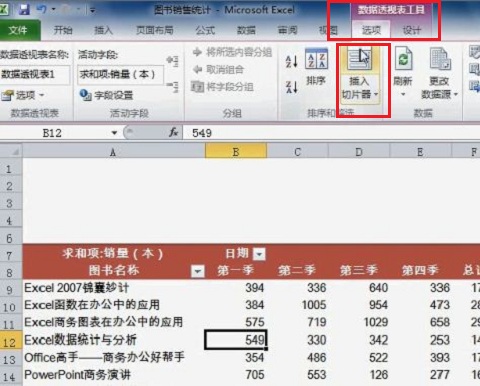Click the Undo icon in quick access toolbar

point(42,9)
